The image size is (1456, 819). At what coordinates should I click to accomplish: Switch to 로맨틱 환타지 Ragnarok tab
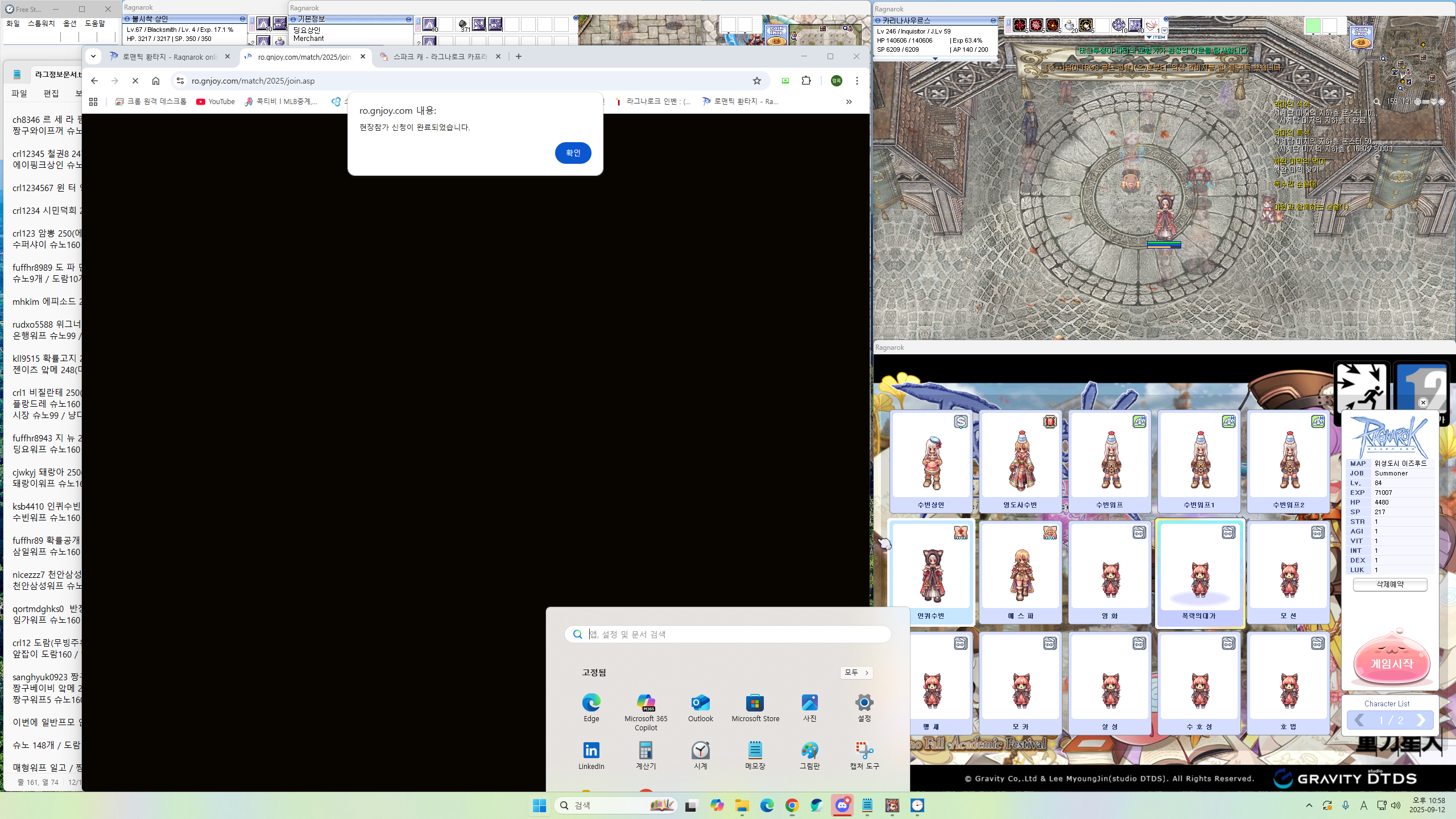coord(169,56)
